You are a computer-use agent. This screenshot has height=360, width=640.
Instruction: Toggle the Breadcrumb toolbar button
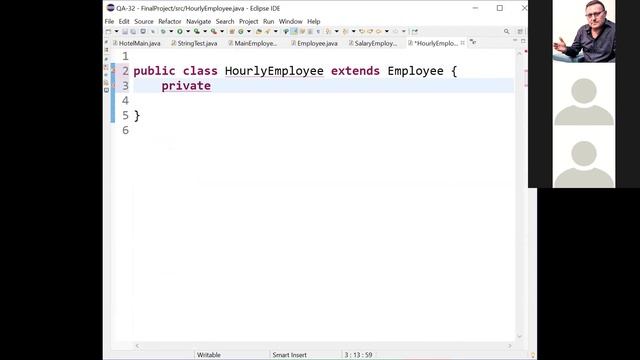point(285,31)
